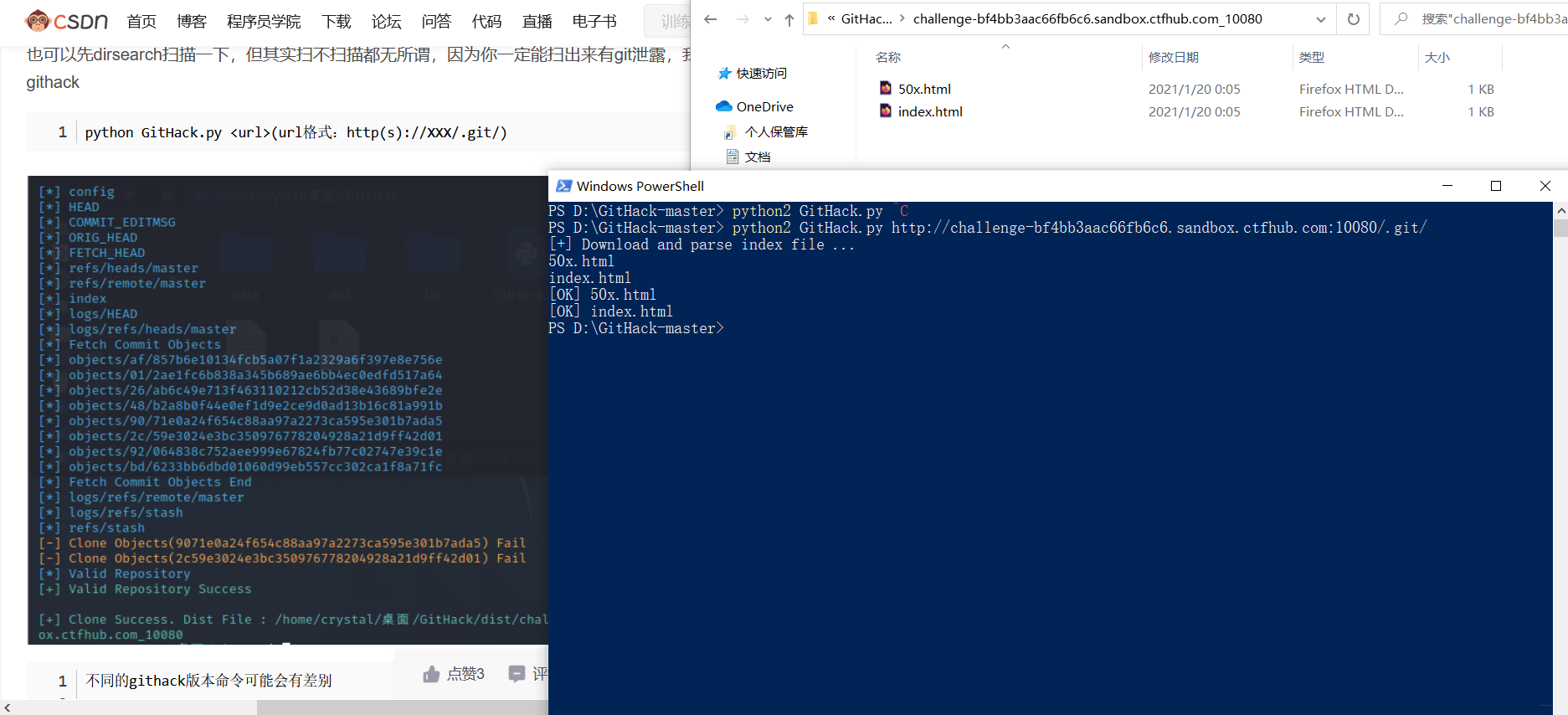Click the index.html Firefox file icon
The height and width of the screenshot is (715, 1568).
886,111
